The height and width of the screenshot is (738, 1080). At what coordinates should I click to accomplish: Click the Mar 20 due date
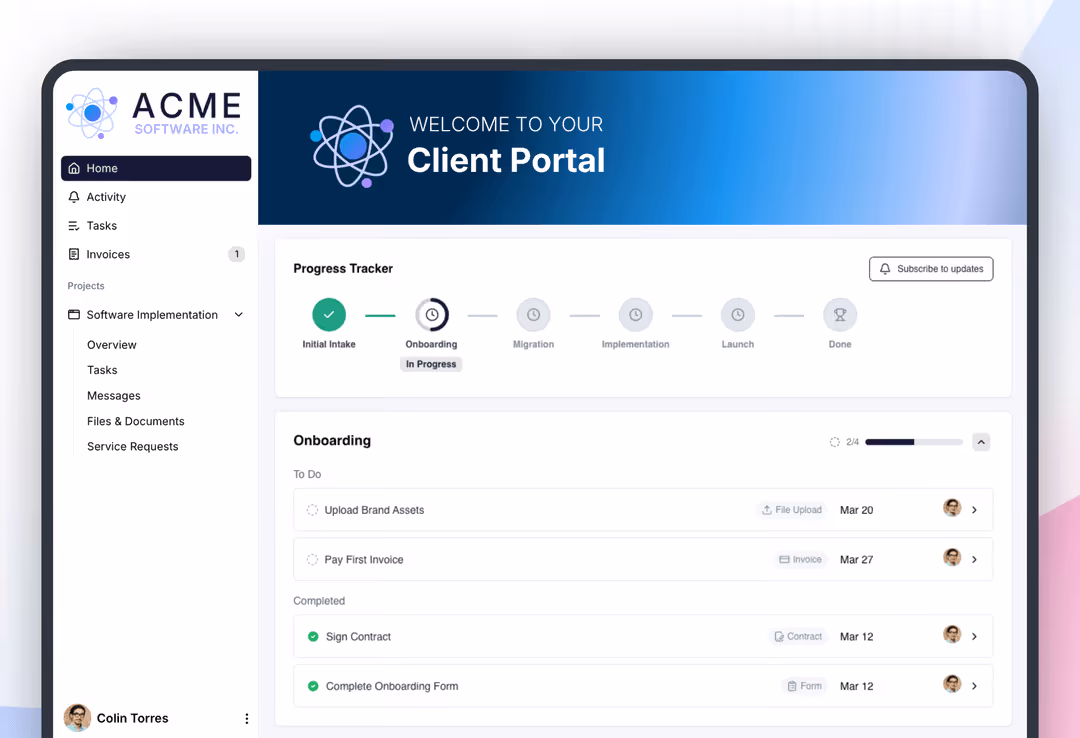coord(856,510)
